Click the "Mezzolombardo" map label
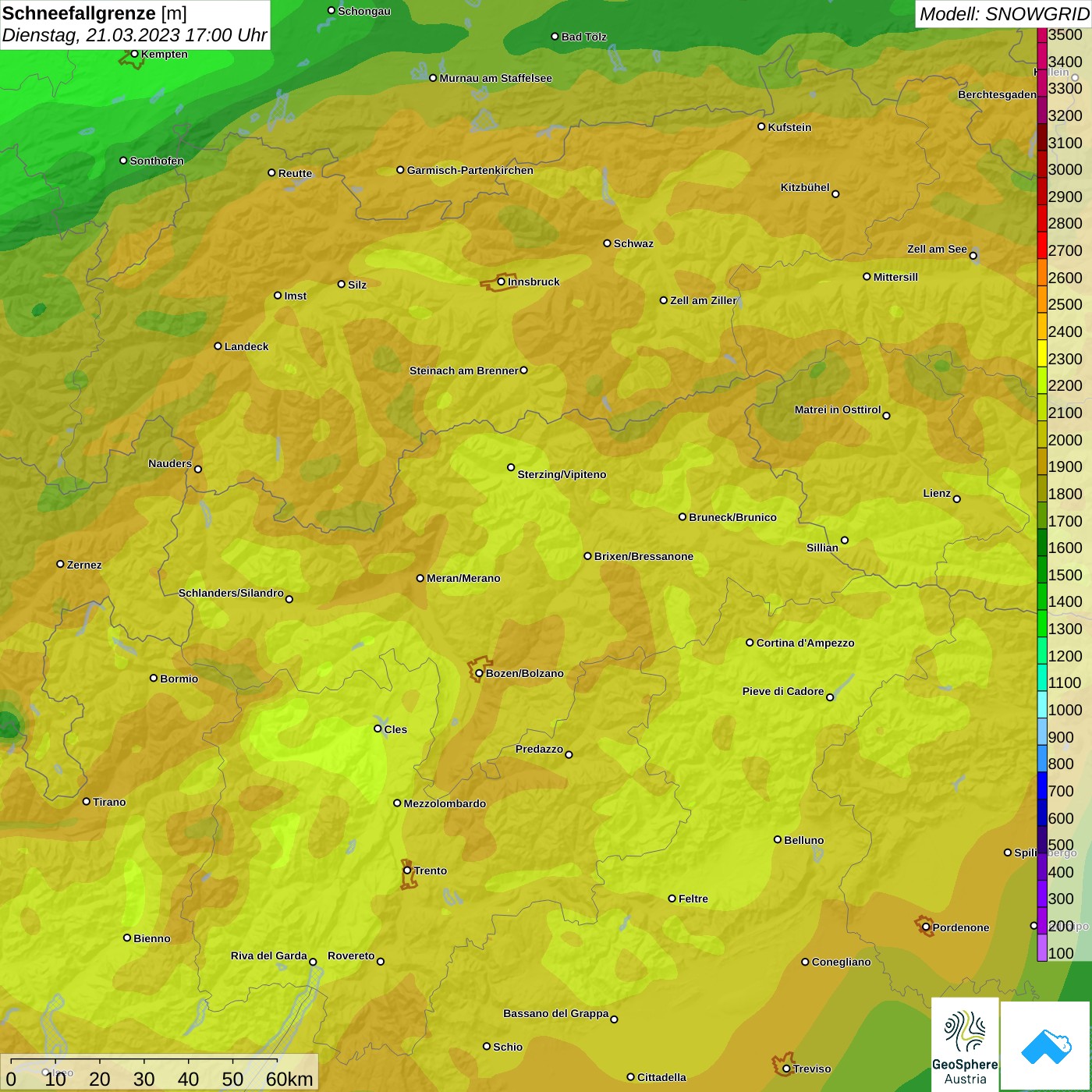The height and width of the screenshot is (1092, 1092). pyautogui.click(x=445, y=803)
